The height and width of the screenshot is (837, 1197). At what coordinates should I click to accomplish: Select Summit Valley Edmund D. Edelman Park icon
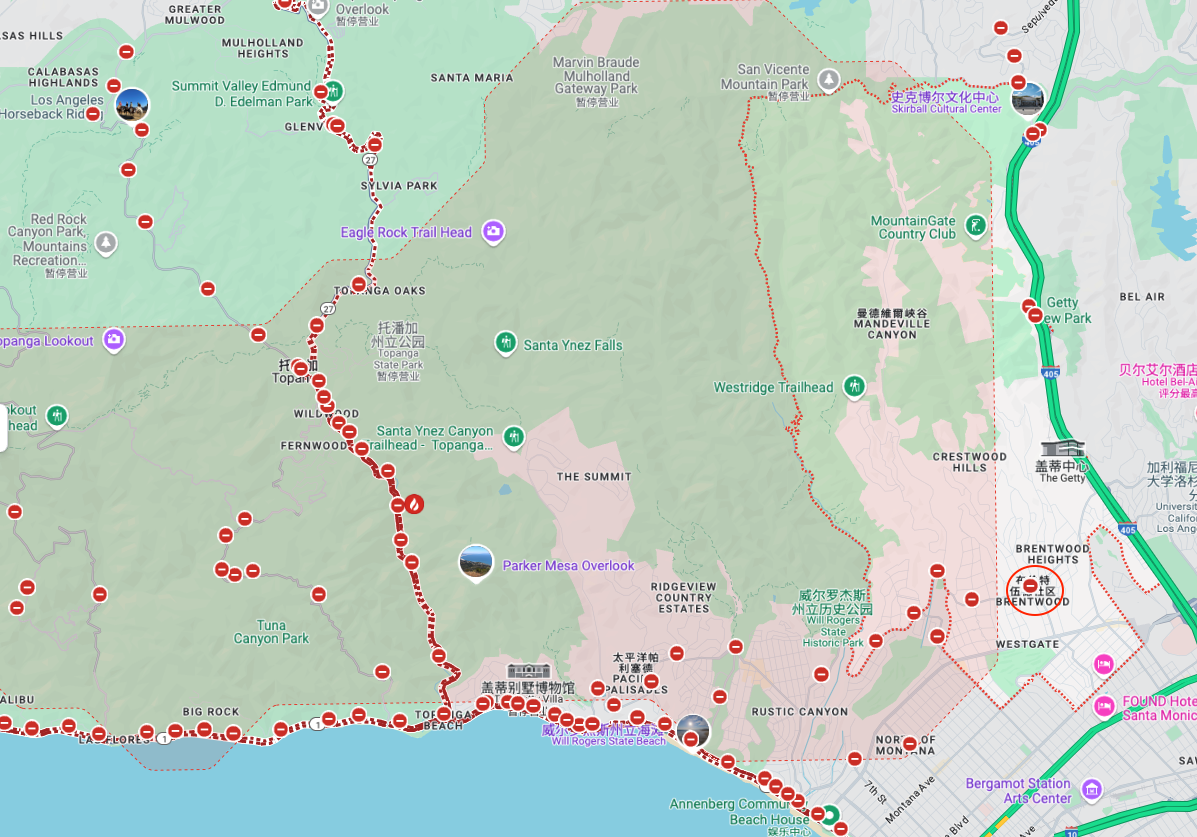coord(333,91)
